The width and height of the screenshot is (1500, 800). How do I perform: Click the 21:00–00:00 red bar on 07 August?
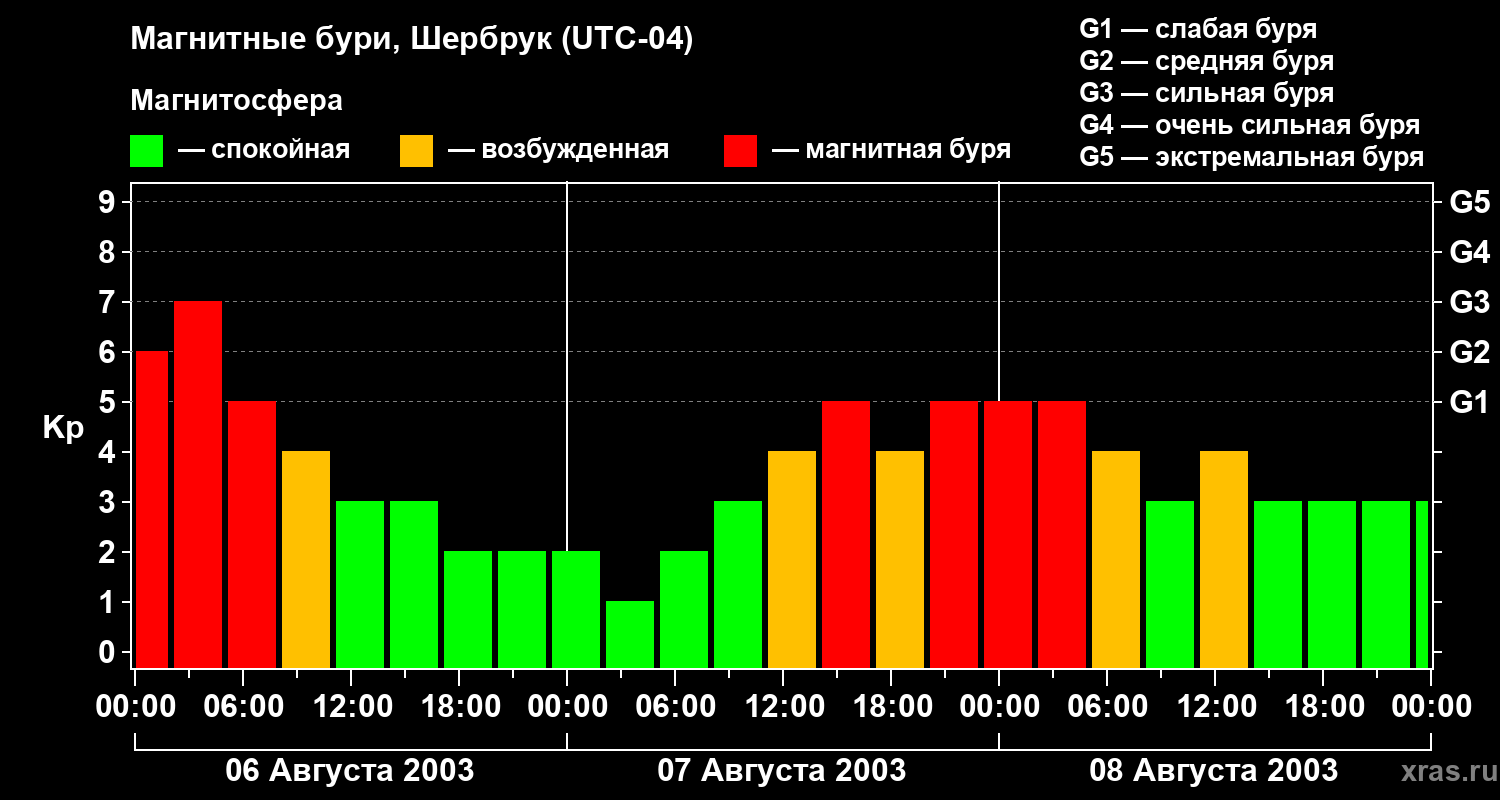click(x=954, y=535)
